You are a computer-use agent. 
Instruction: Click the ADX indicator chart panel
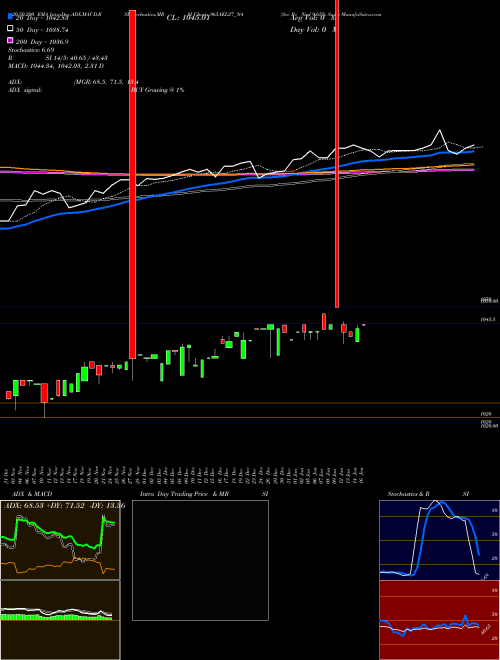pyautogui.click(x=60, y=540)
